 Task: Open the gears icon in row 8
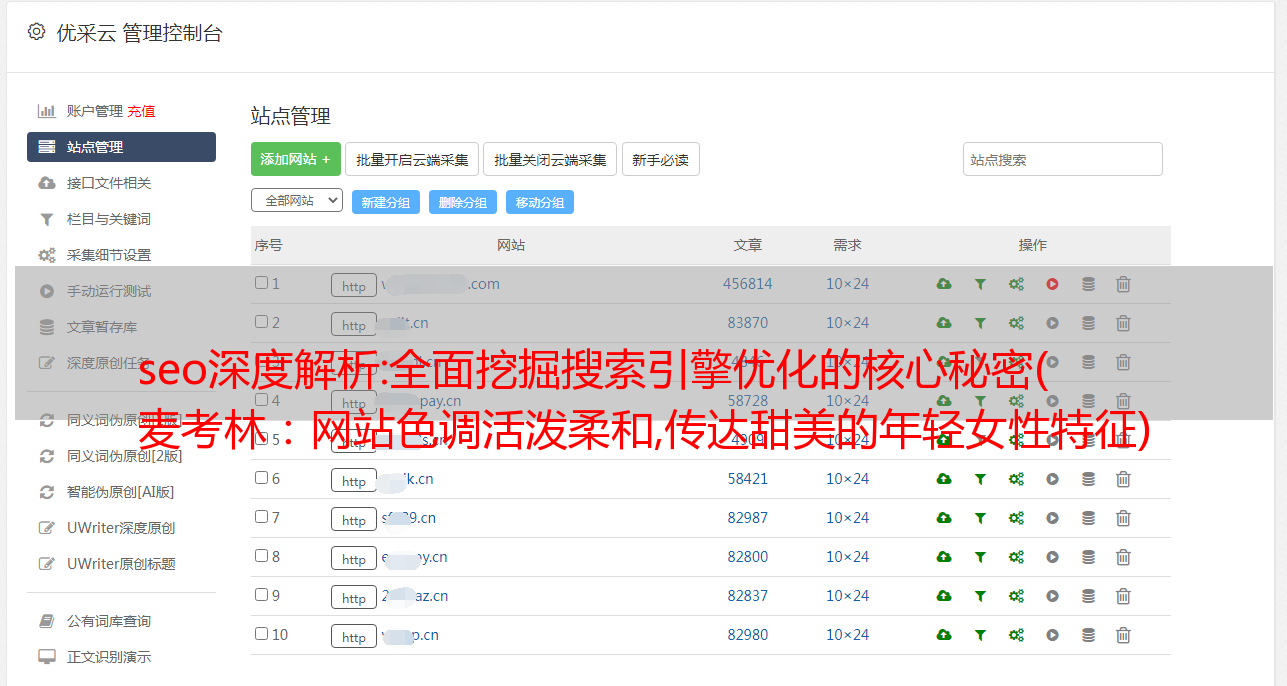coord(1016,557)
